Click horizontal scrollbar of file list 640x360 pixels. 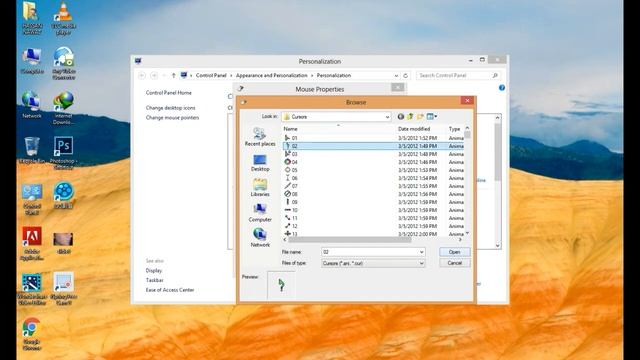[x=350, y=240]
